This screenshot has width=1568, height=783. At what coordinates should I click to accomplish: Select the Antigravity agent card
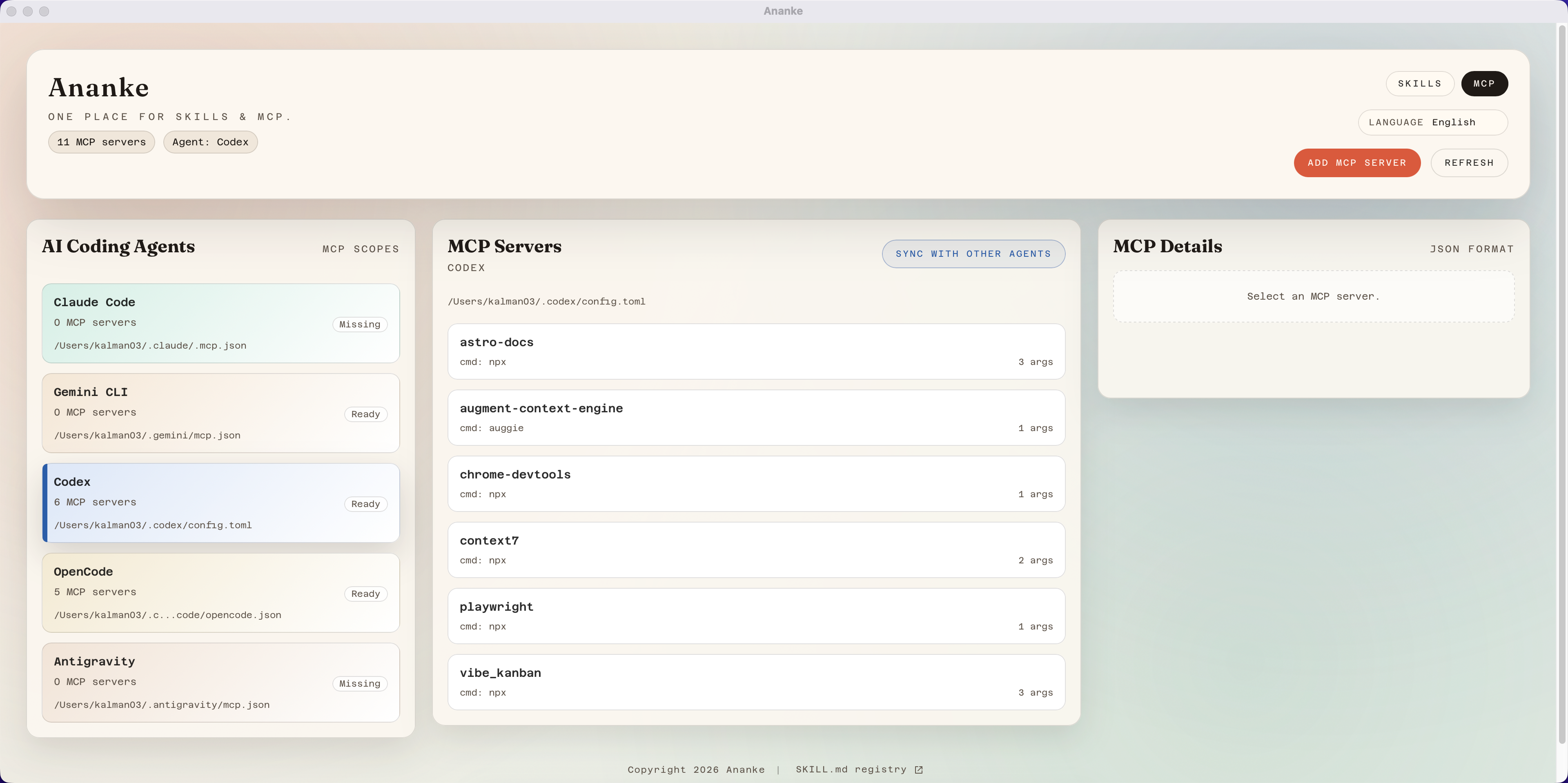pyautogui.click(x=220, y=682)
